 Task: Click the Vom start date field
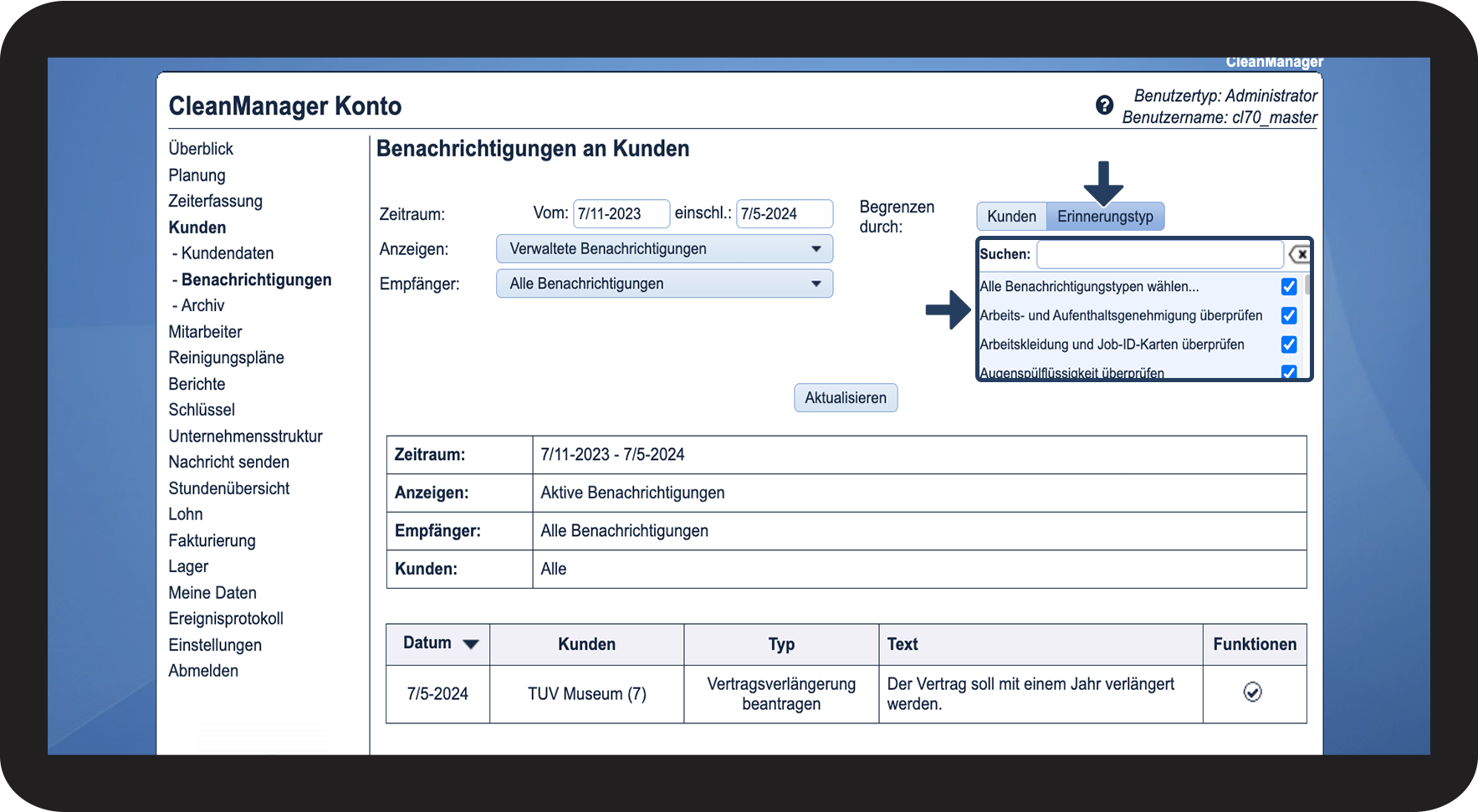click(621, 214)
